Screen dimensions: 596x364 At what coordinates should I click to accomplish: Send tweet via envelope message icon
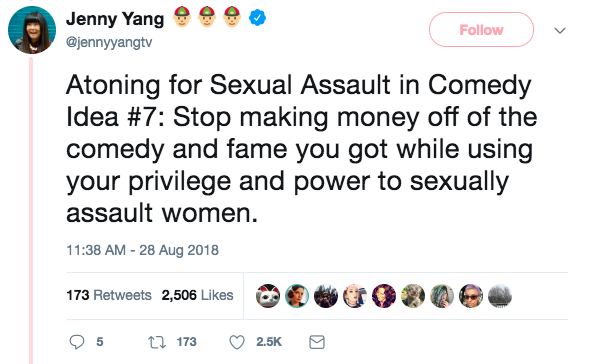click(x=317, y=342)
